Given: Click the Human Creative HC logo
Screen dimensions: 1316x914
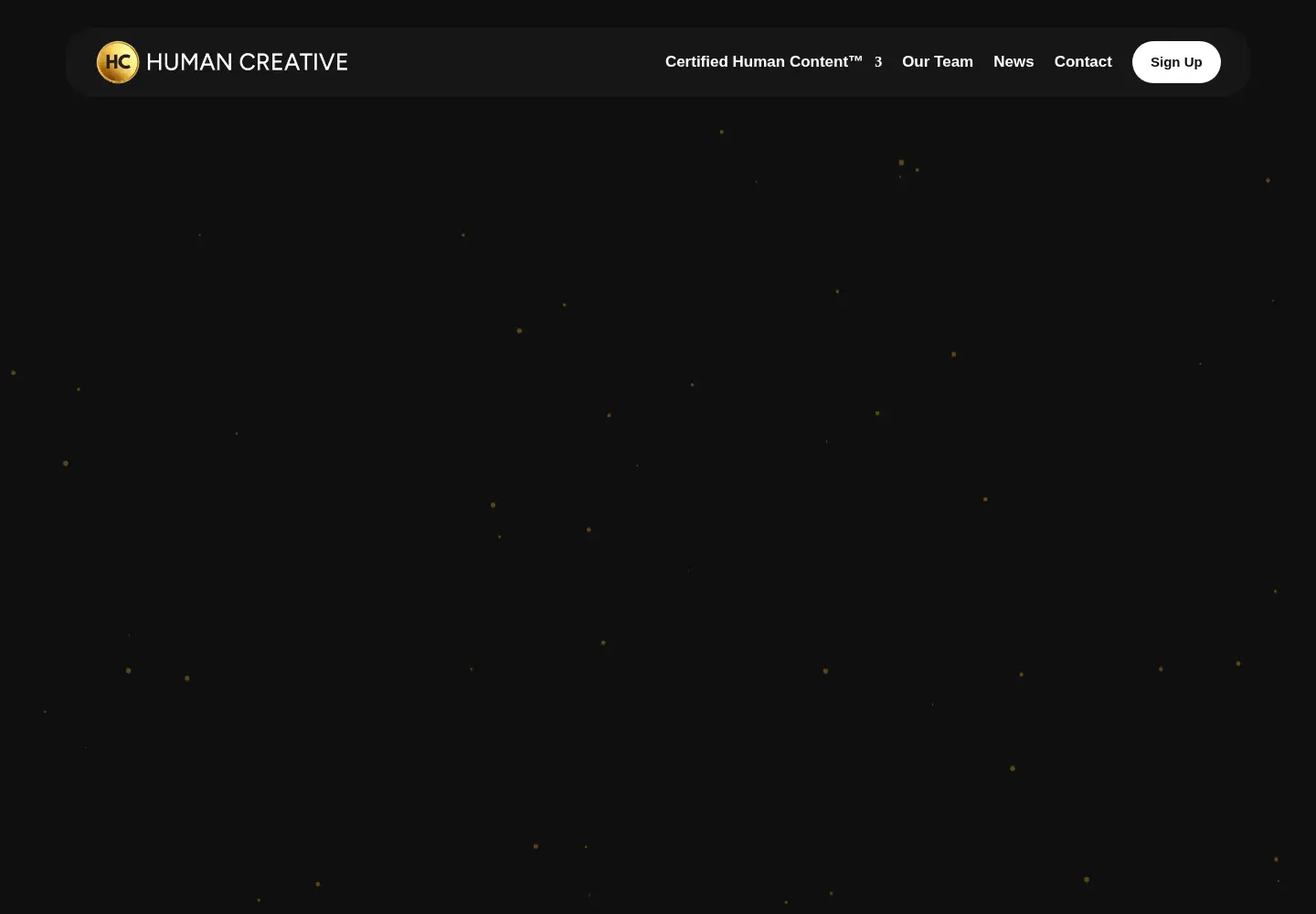Looking at the screenshot, I should coord(222,62).
